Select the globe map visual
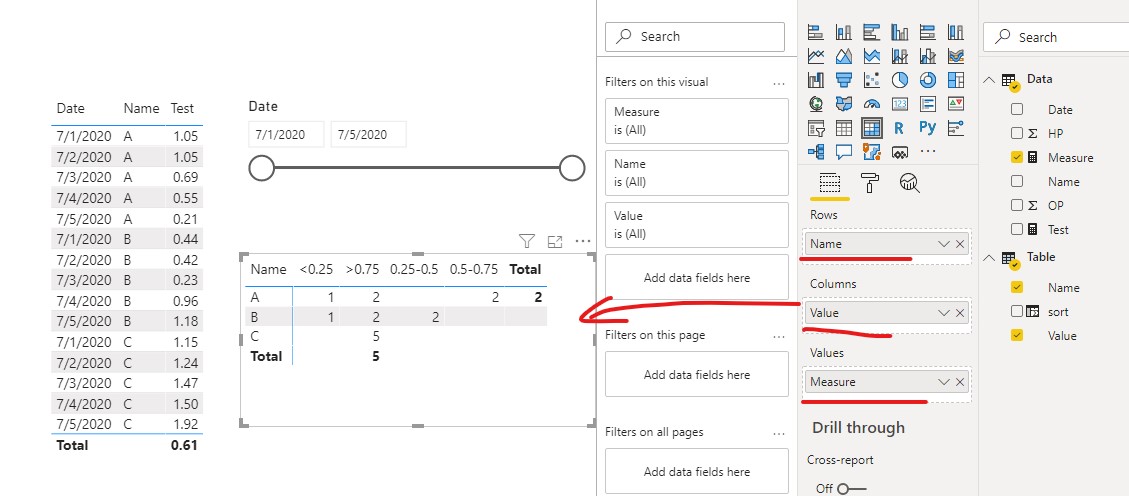The height and width of the screenshot is (496, 1129). coord(816,104)
